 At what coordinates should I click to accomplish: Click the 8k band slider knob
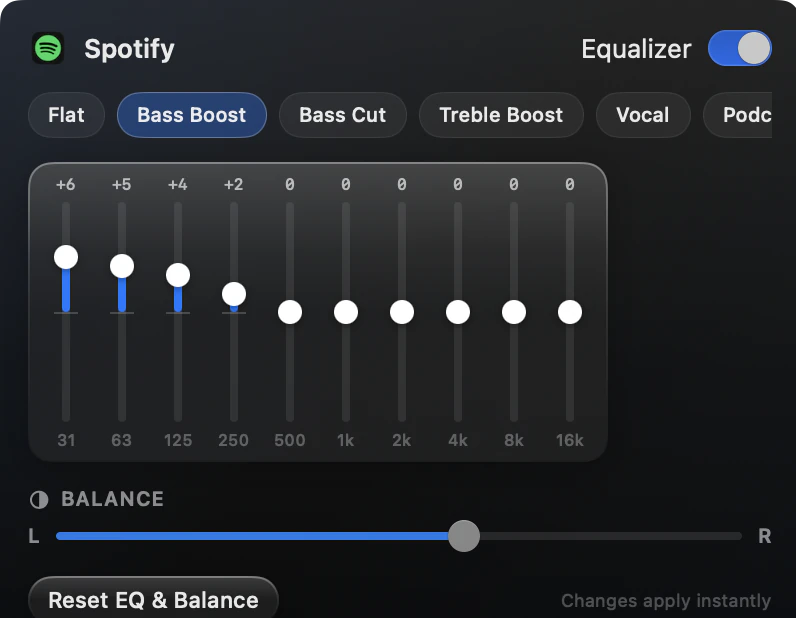tap(514, 312)
